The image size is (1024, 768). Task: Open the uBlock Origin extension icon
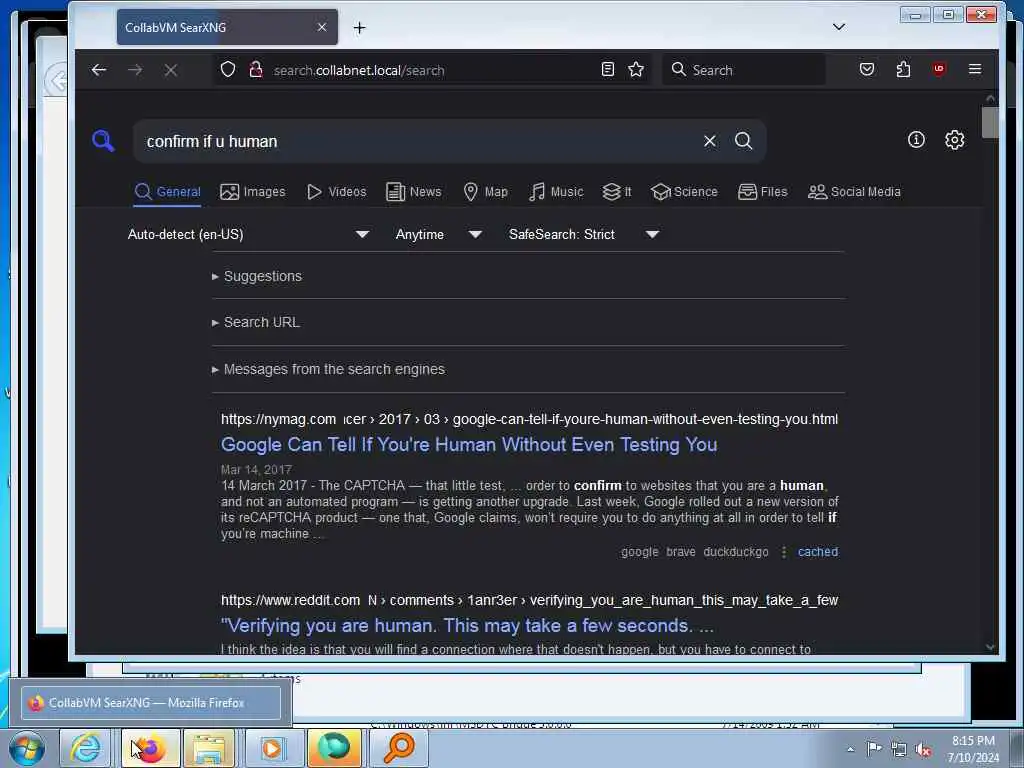939,69
